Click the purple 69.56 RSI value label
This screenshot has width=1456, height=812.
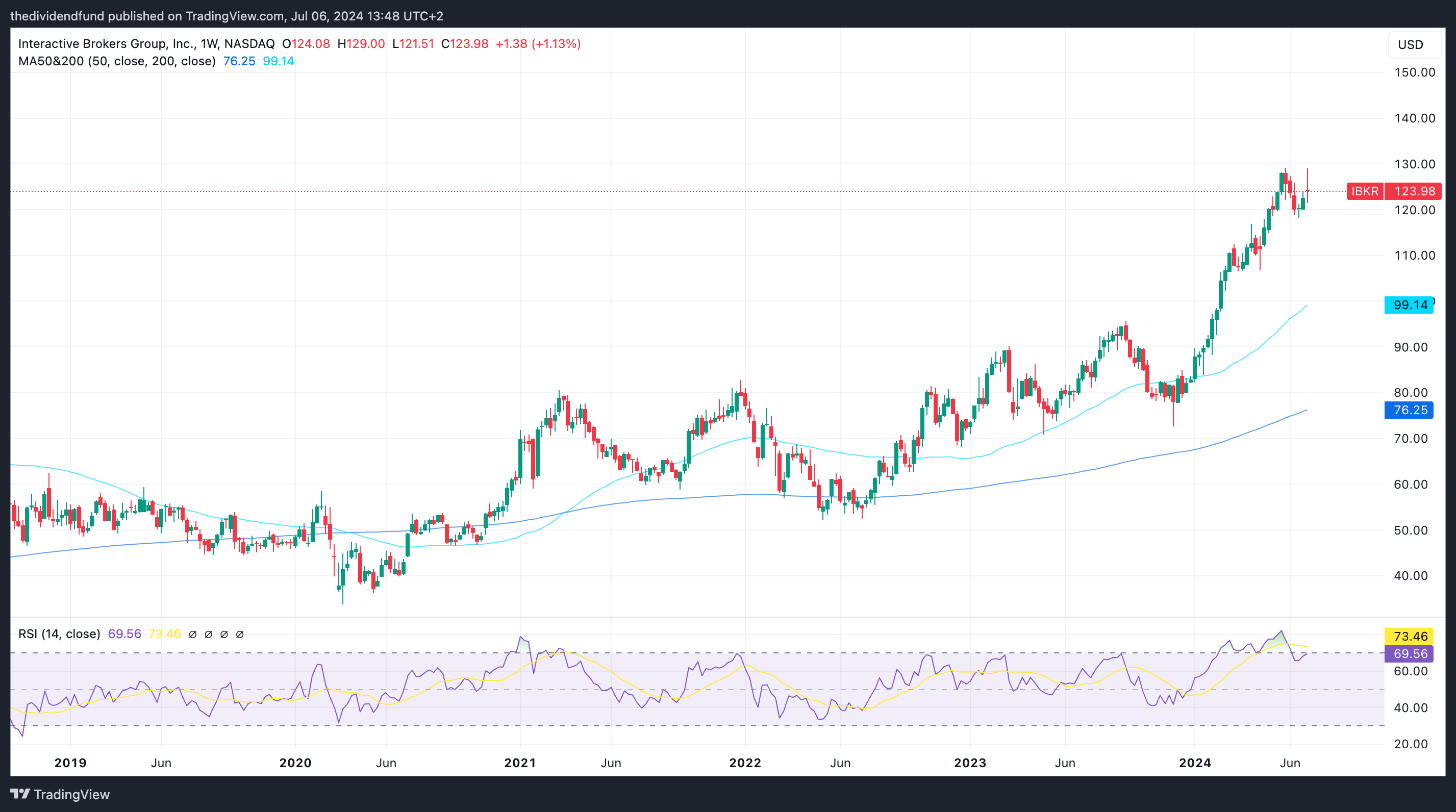coord(1409,654)
